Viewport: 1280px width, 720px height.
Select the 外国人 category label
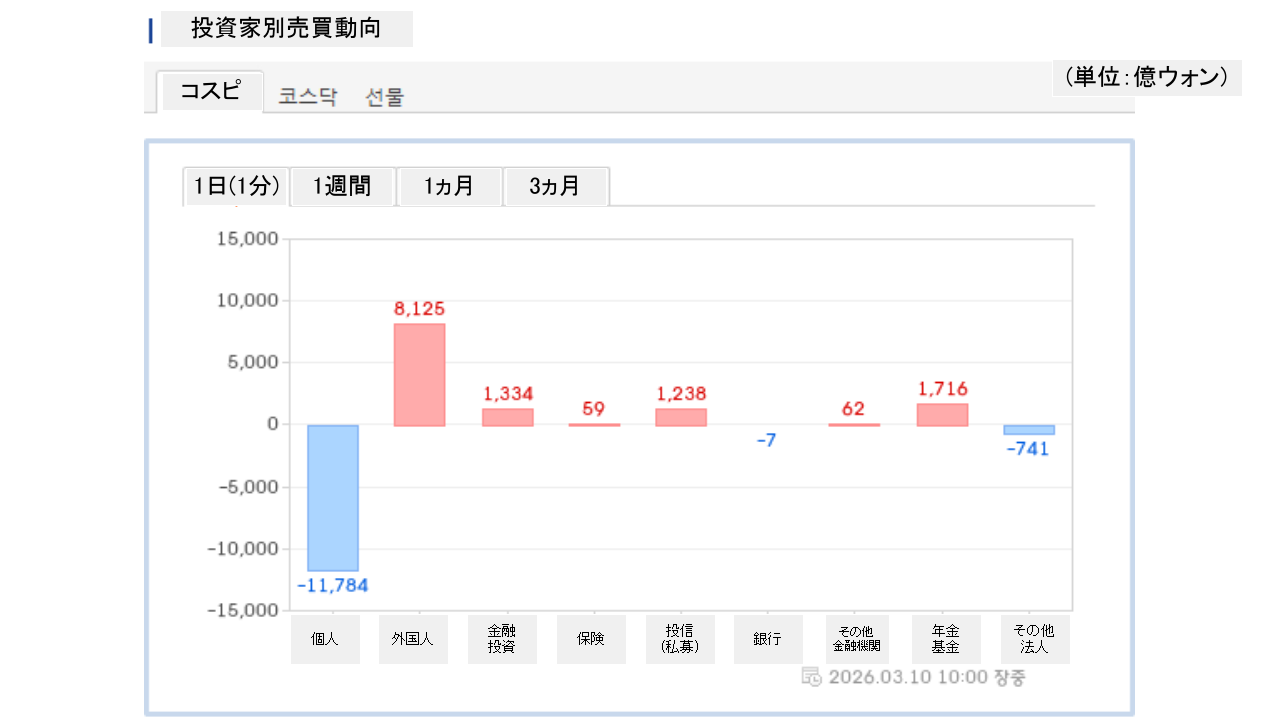413,639
